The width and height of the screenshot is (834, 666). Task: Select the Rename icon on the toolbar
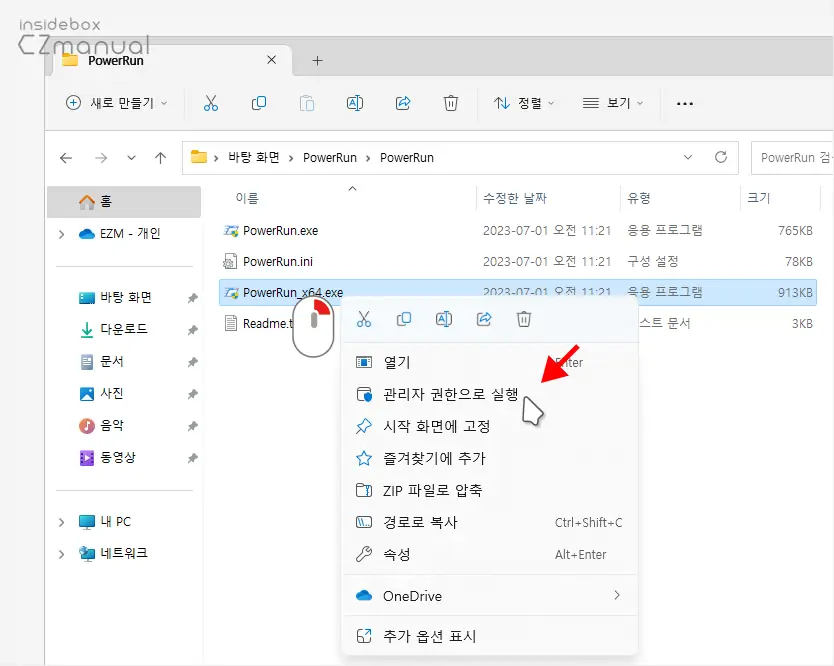tap(354, 103)
